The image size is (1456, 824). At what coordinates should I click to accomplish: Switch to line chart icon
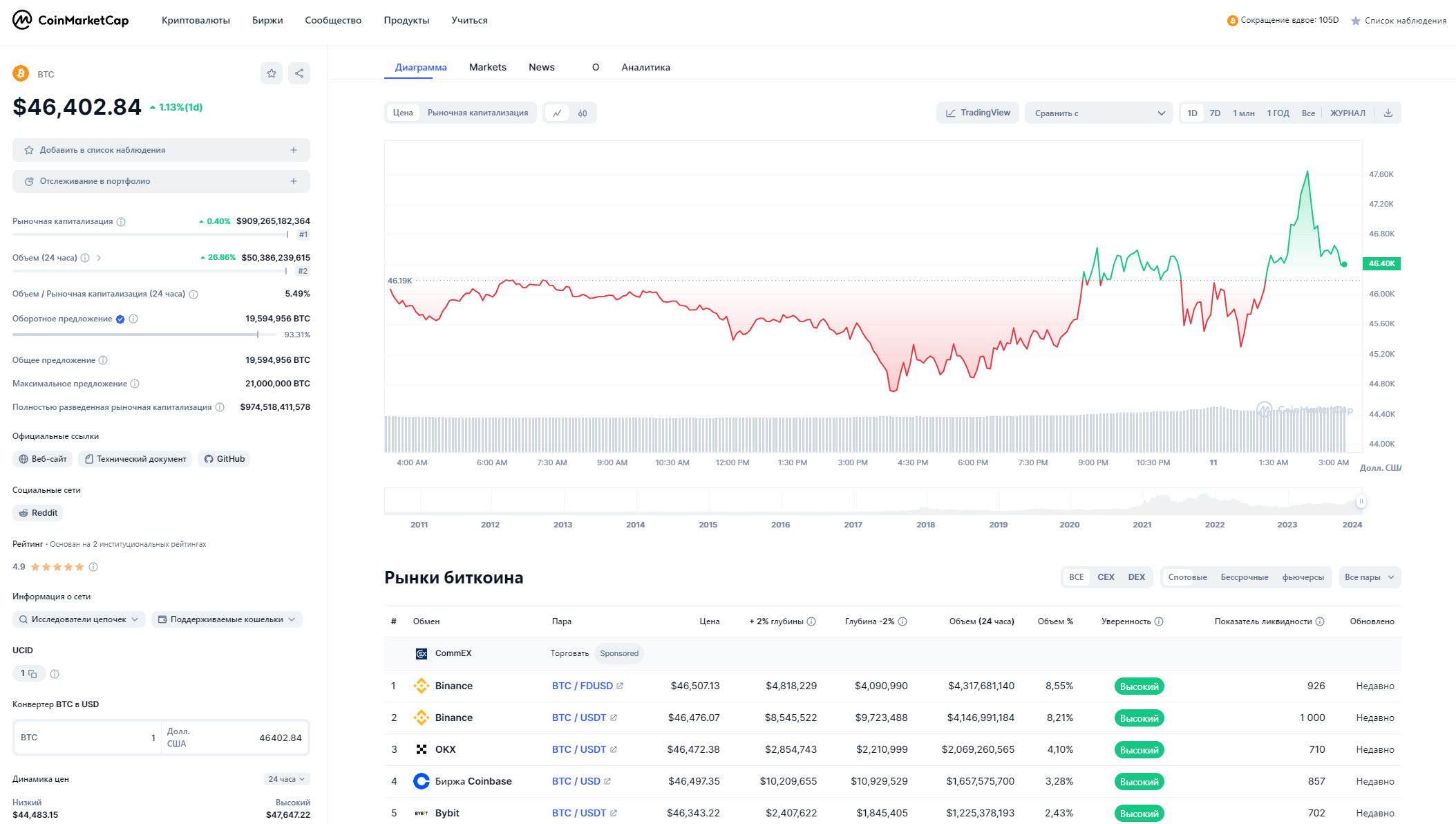[x=557, y=113]
